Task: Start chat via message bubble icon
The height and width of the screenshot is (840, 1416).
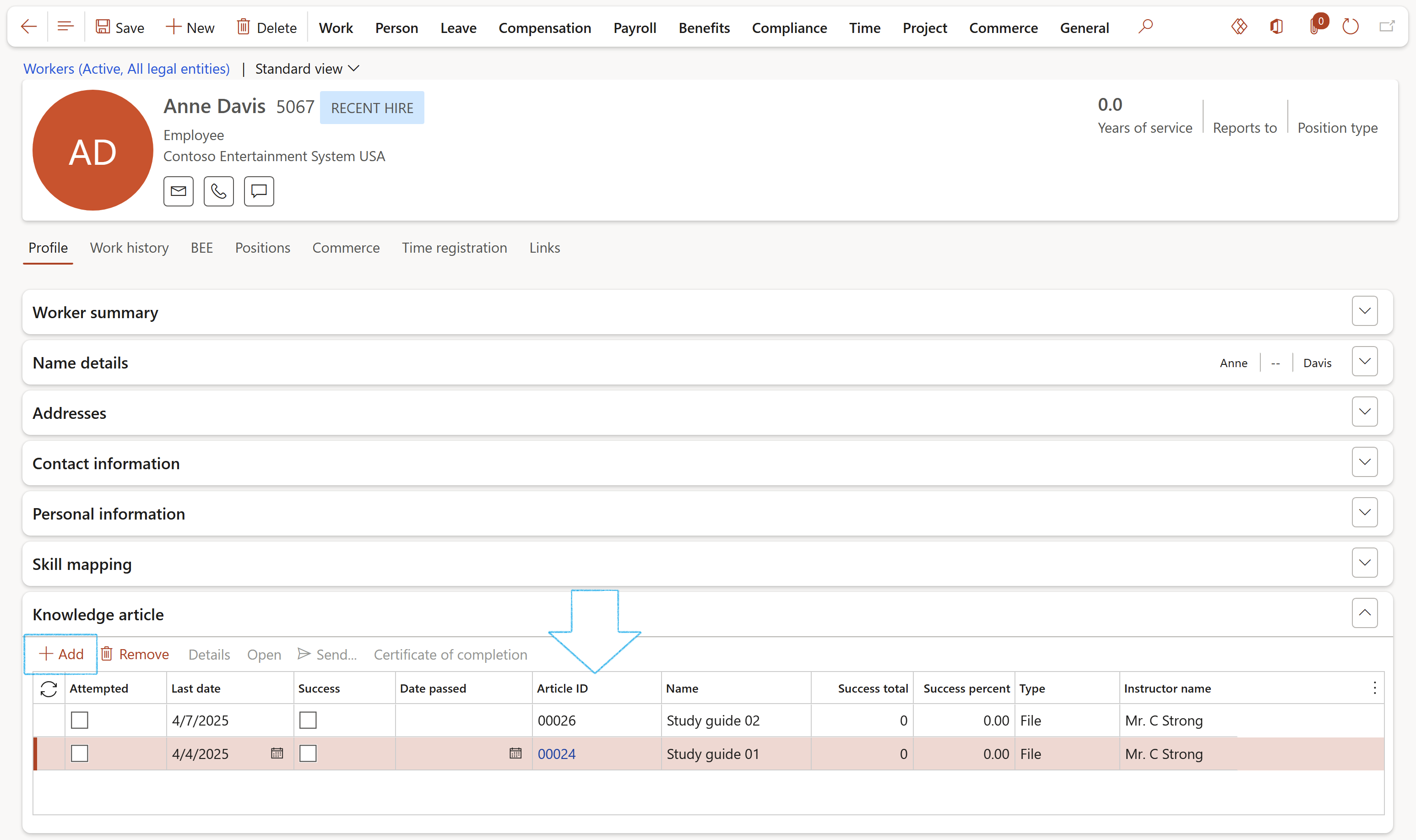Action: pyautogui.click(x=259, y=191)
